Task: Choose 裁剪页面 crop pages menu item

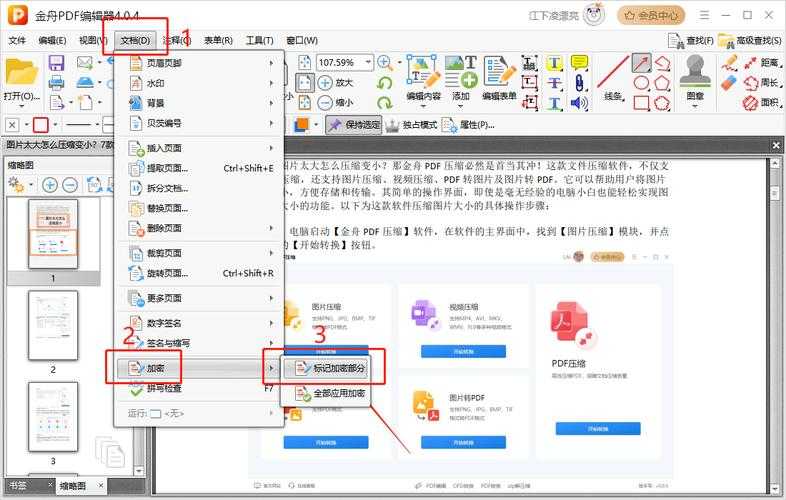Action: (200, 253)
